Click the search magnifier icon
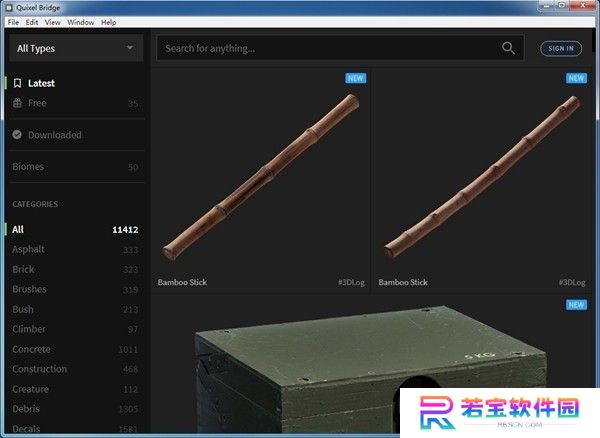 click(508, 48)
